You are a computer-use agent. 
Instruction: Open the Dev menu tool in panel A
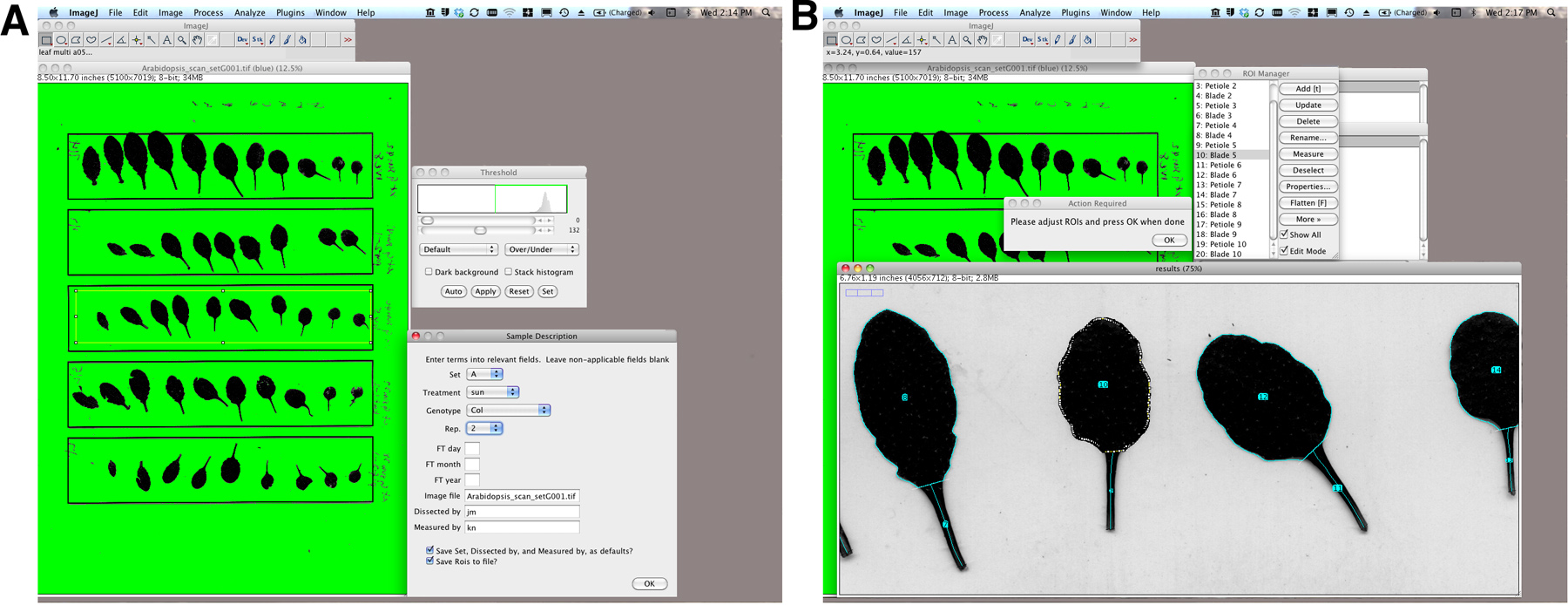[x=242, y=40]
